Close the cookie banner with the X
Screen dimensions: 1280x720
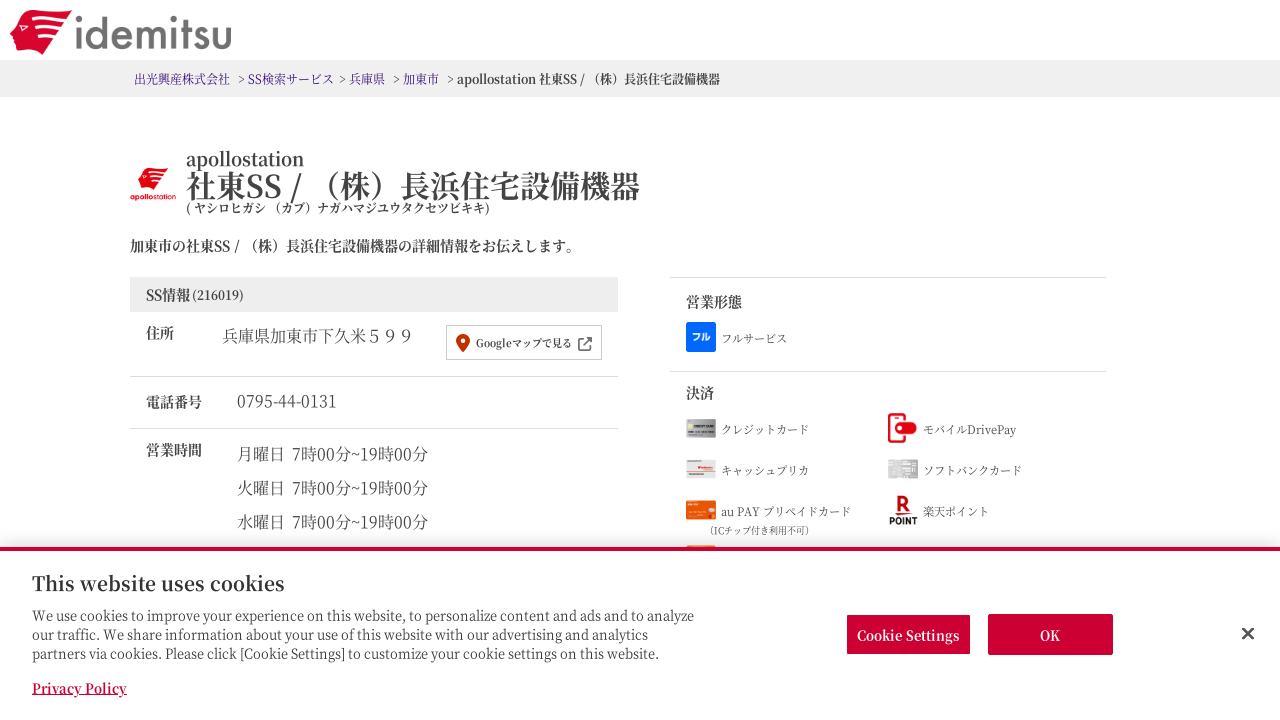click(x=1248, y=634)
